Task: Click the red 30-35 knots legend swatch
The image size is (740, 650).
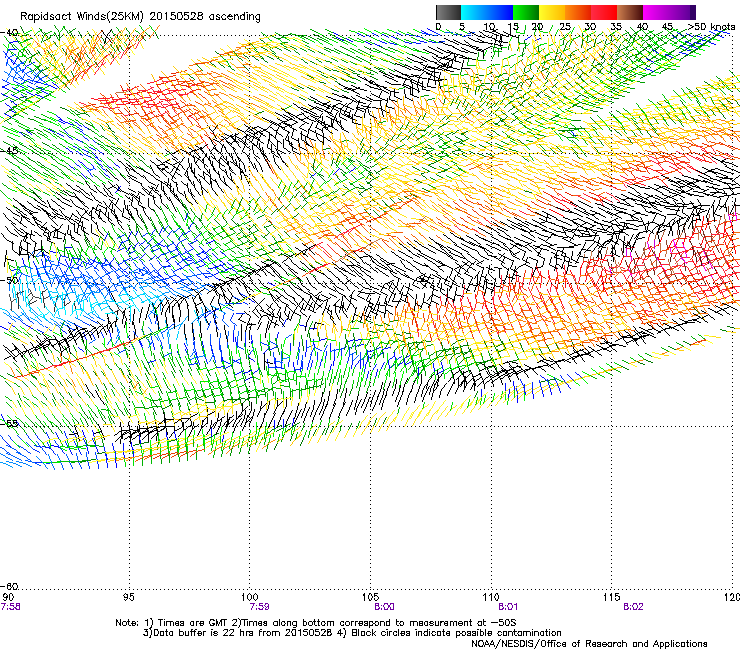Action: 604,12
